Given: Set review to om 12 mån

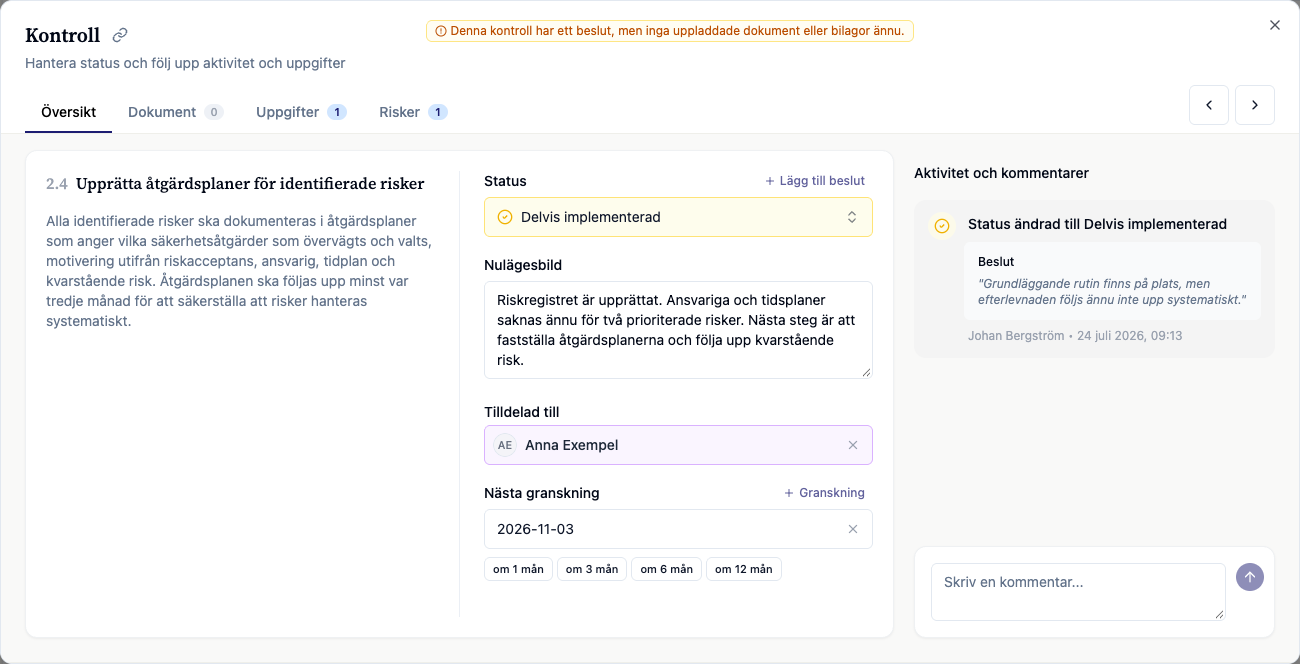Looking at the screenshot, I should point(744,569).
